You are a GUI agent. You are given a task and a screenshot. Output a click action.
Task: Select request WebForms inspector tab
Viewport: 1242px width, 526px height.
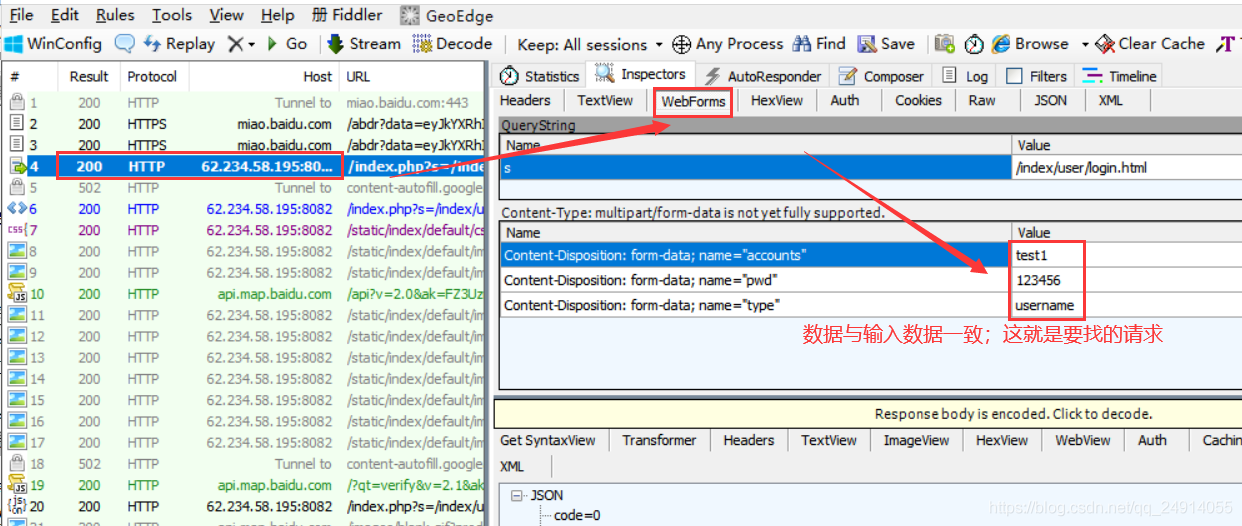tap(693, 101)
